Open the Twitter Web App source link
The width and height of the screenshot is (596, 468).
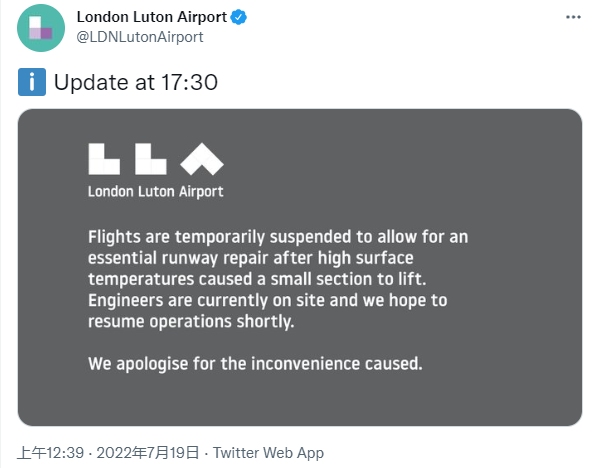tap(268, 453)
